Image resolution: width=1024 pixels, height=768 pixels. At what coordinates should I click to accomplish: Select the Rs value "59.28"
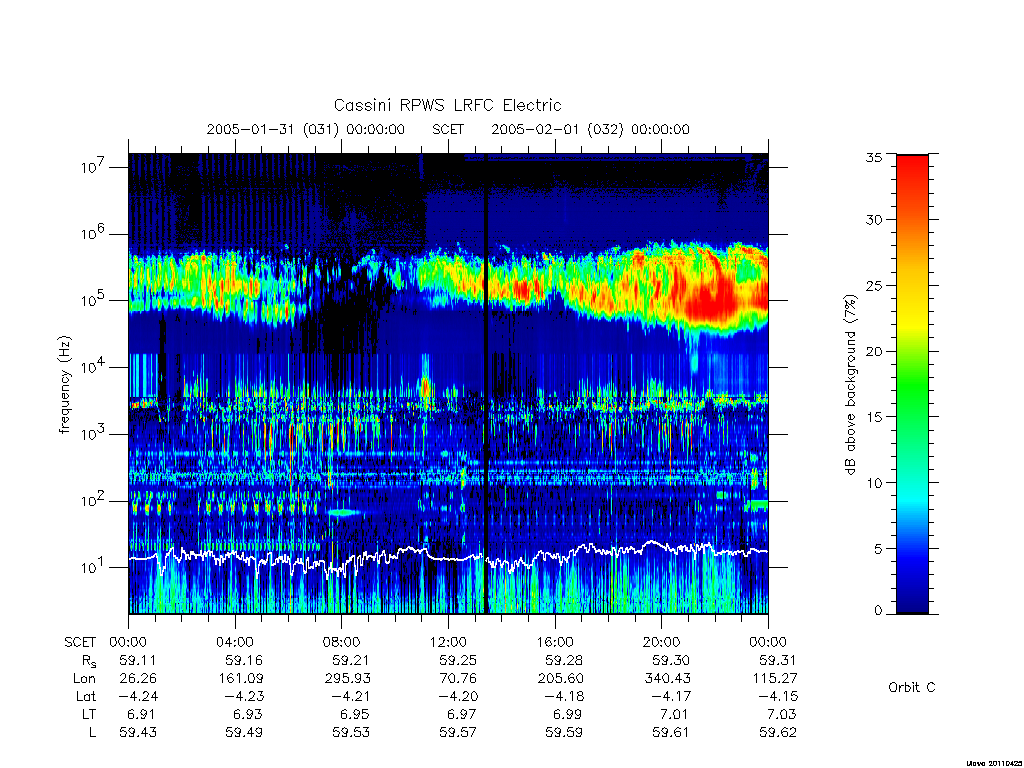tap(564, 660)
